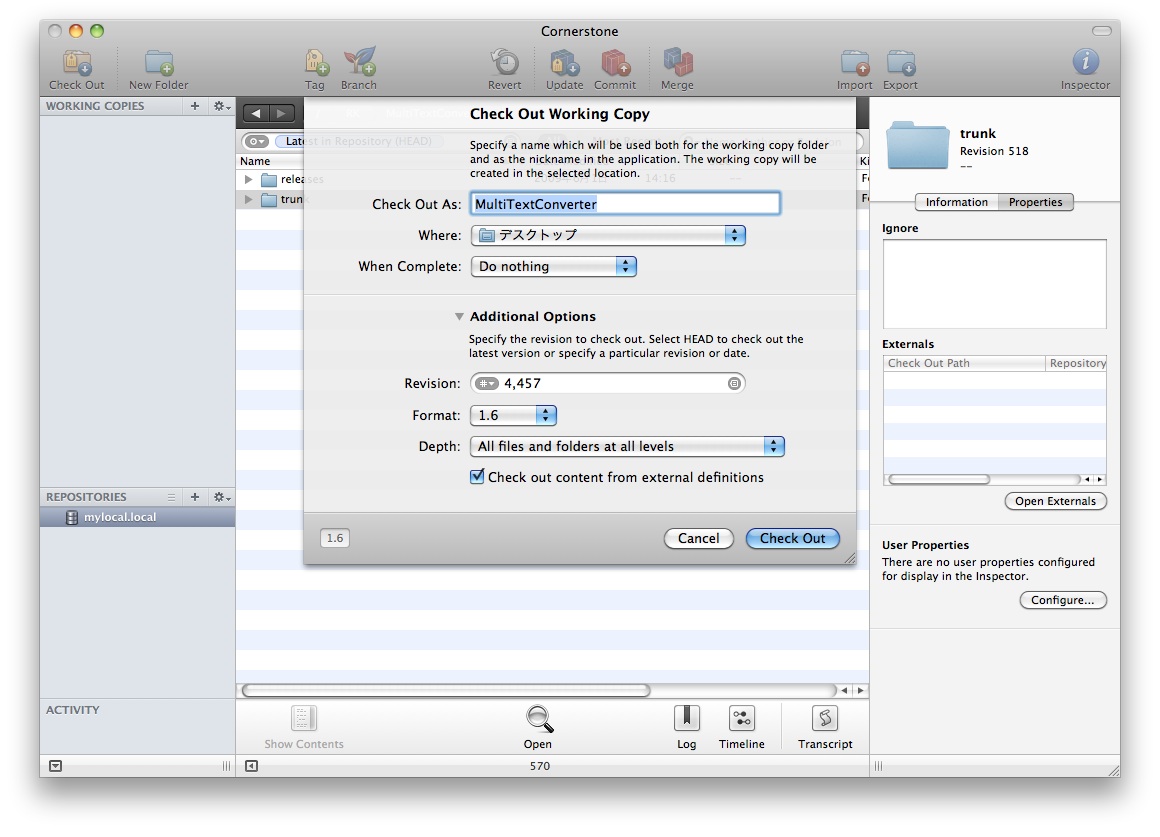Toggle Check out content from external definitions
Viewport: 1160px width, 837px height.
tap(477, 477)
